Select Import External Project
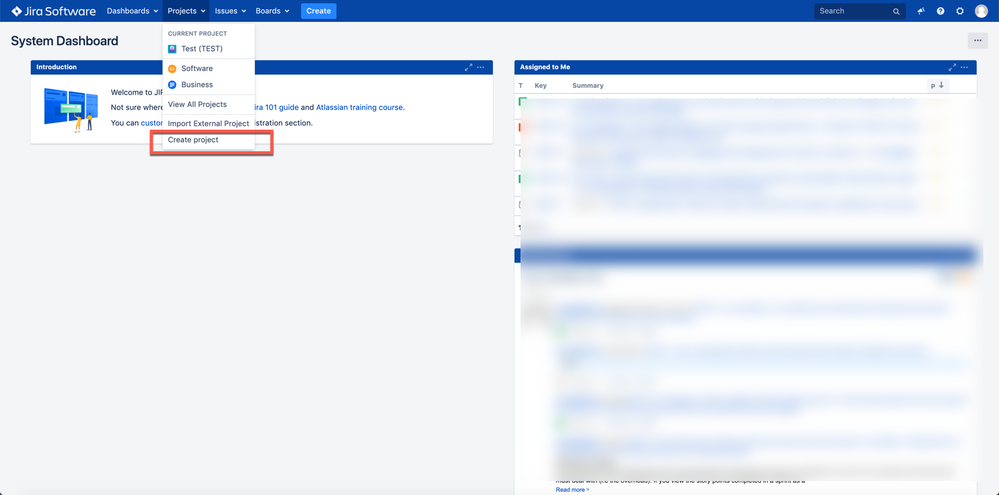Viewport: 999px width, 495px height. (x=209, y=123)
